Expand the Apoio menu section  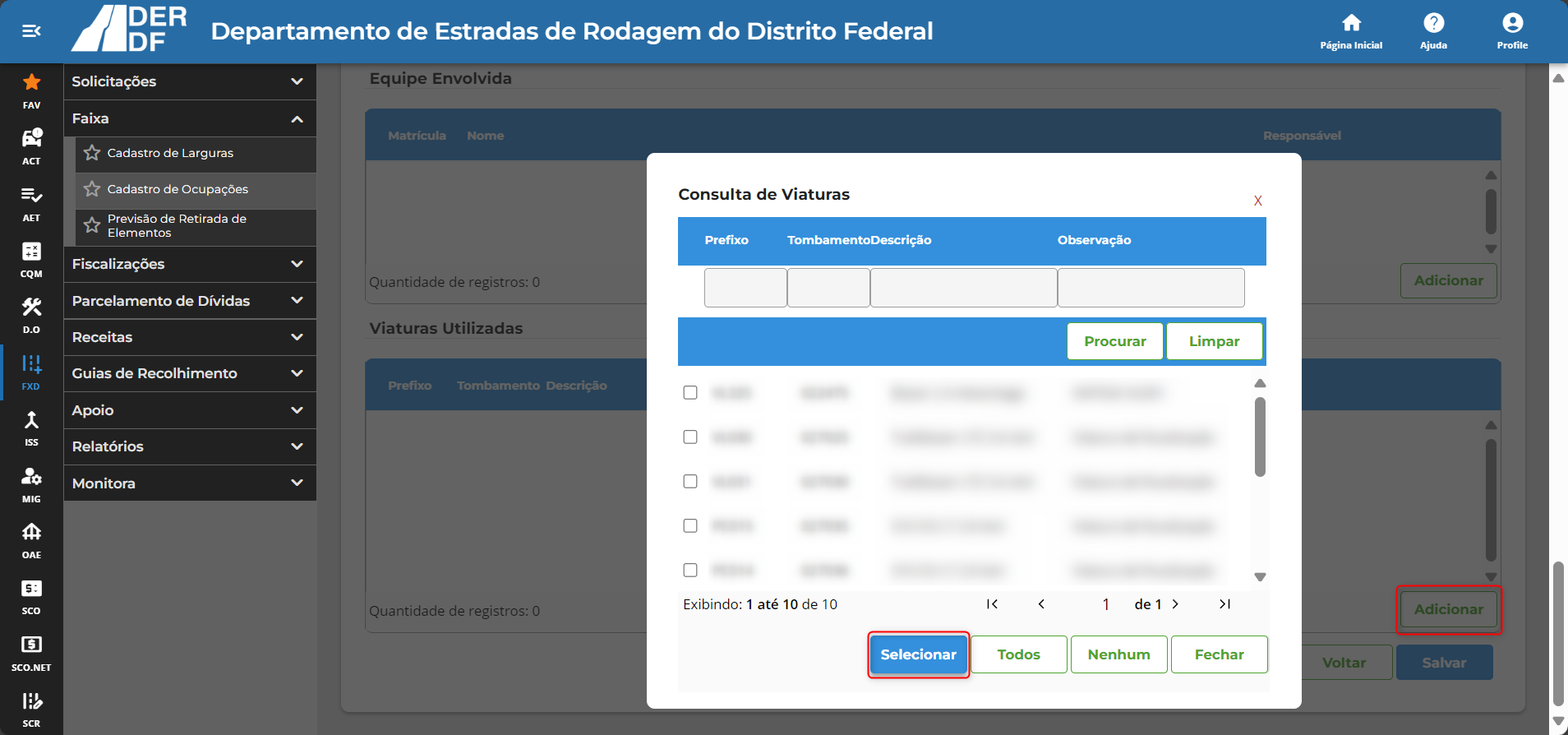tap(190, 410)
